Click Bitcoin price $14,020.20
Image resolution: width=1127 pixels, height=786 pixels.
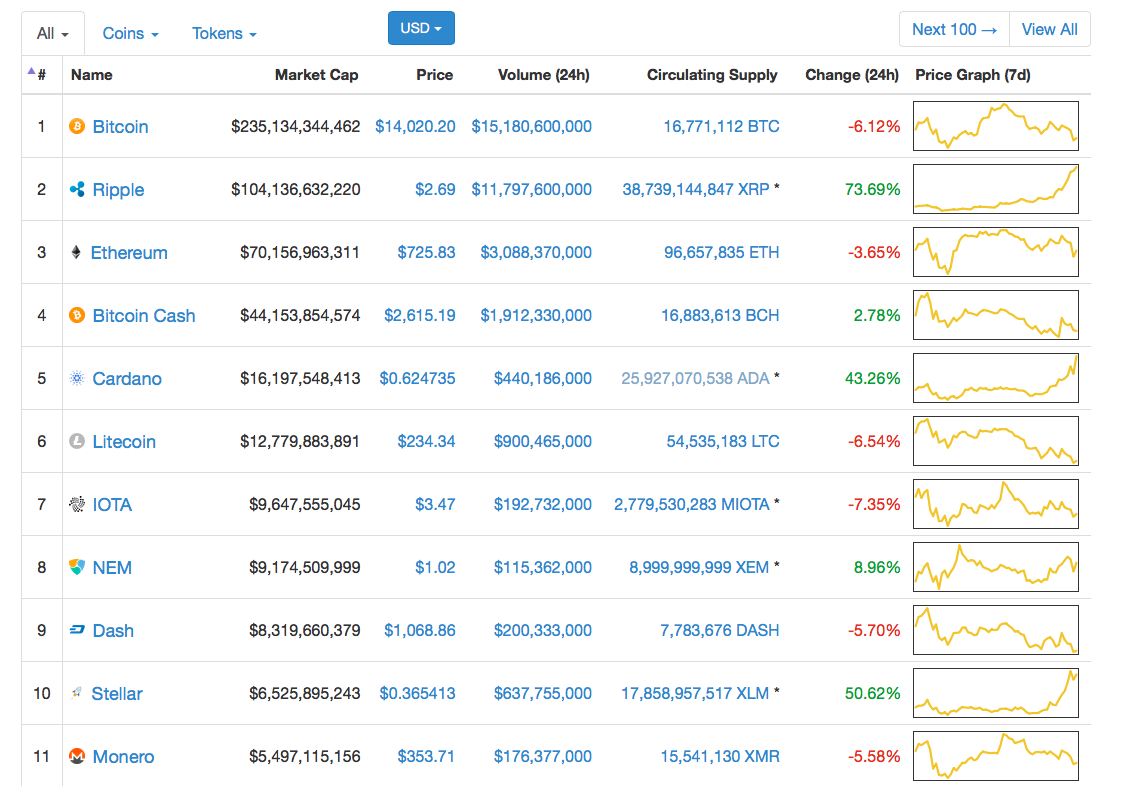415,126
